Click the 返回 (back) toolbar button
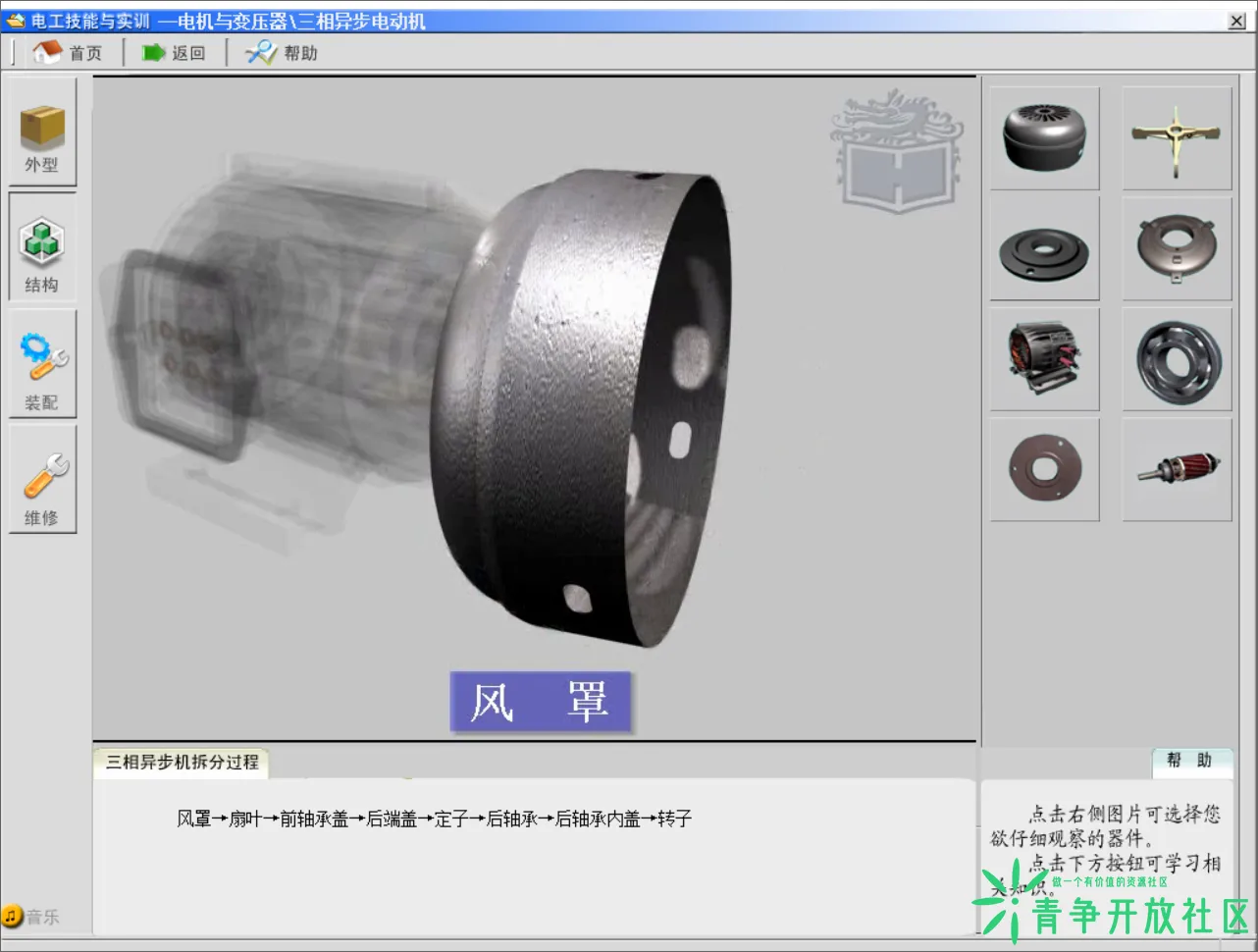The image size is (1258, 952). (x=174, y=52)
